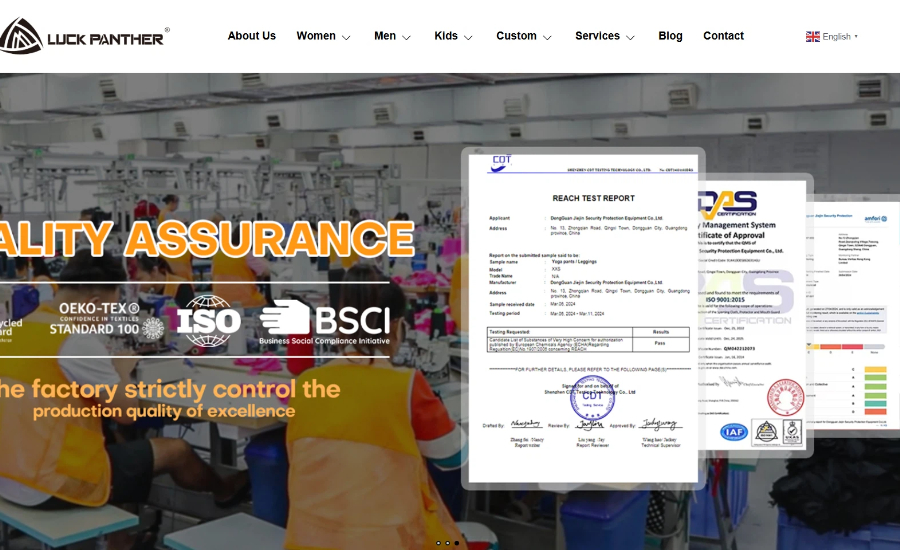Open the Custom navigation menu

click(523, 36)
